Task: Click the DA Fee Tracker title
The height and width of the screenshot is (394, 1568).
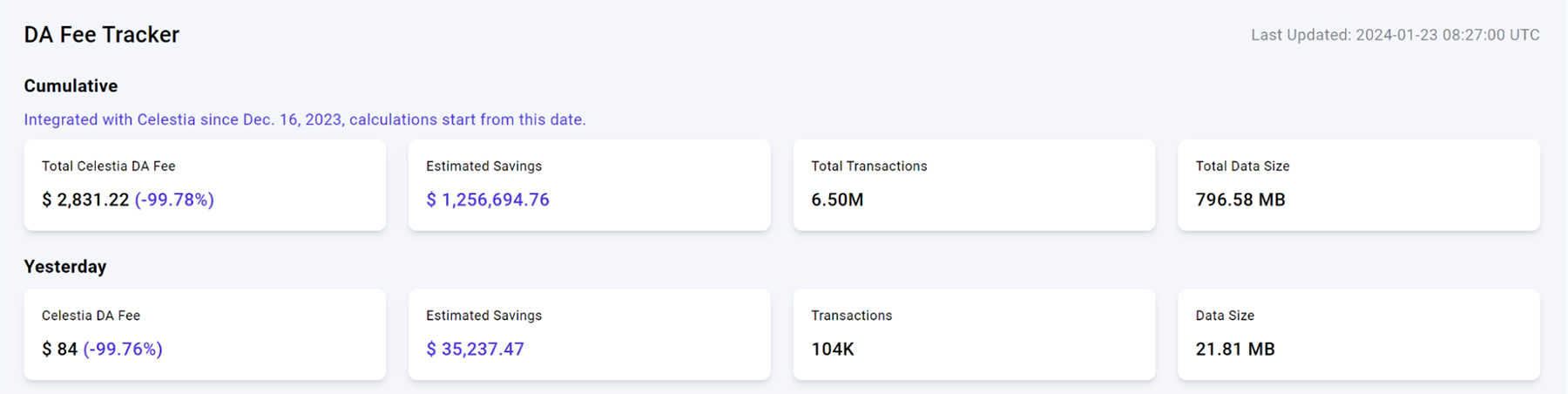Action: coord(101,35)
